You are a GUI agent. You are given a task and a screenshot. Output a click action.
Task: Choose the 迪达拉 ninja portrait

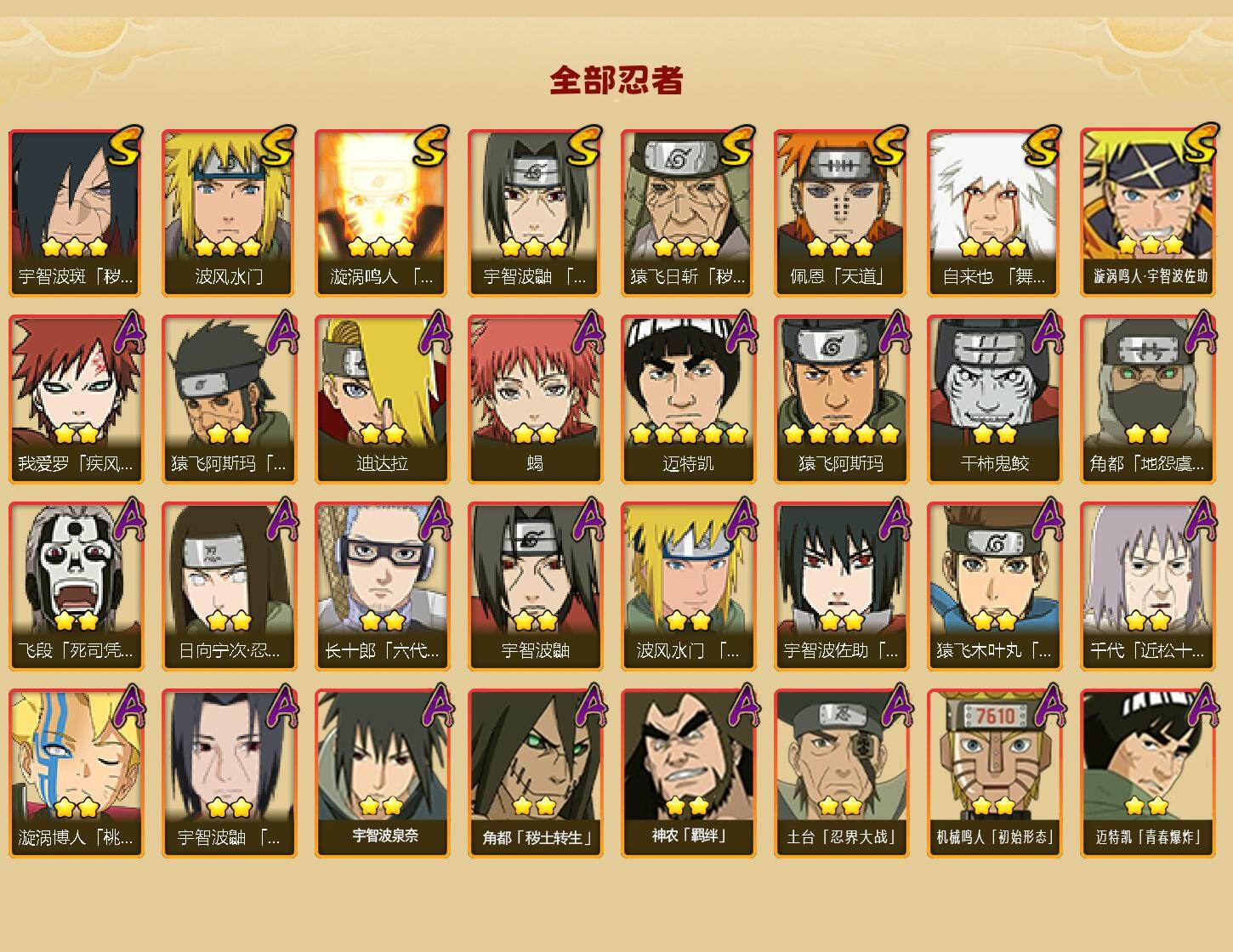[x=382, y=399]
